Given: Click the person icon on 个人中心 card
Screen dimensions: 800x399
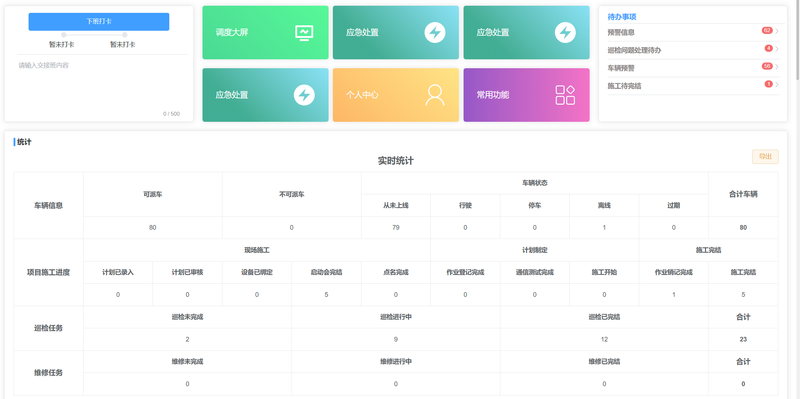Looking at the screenshot, I should coord(435,95).
